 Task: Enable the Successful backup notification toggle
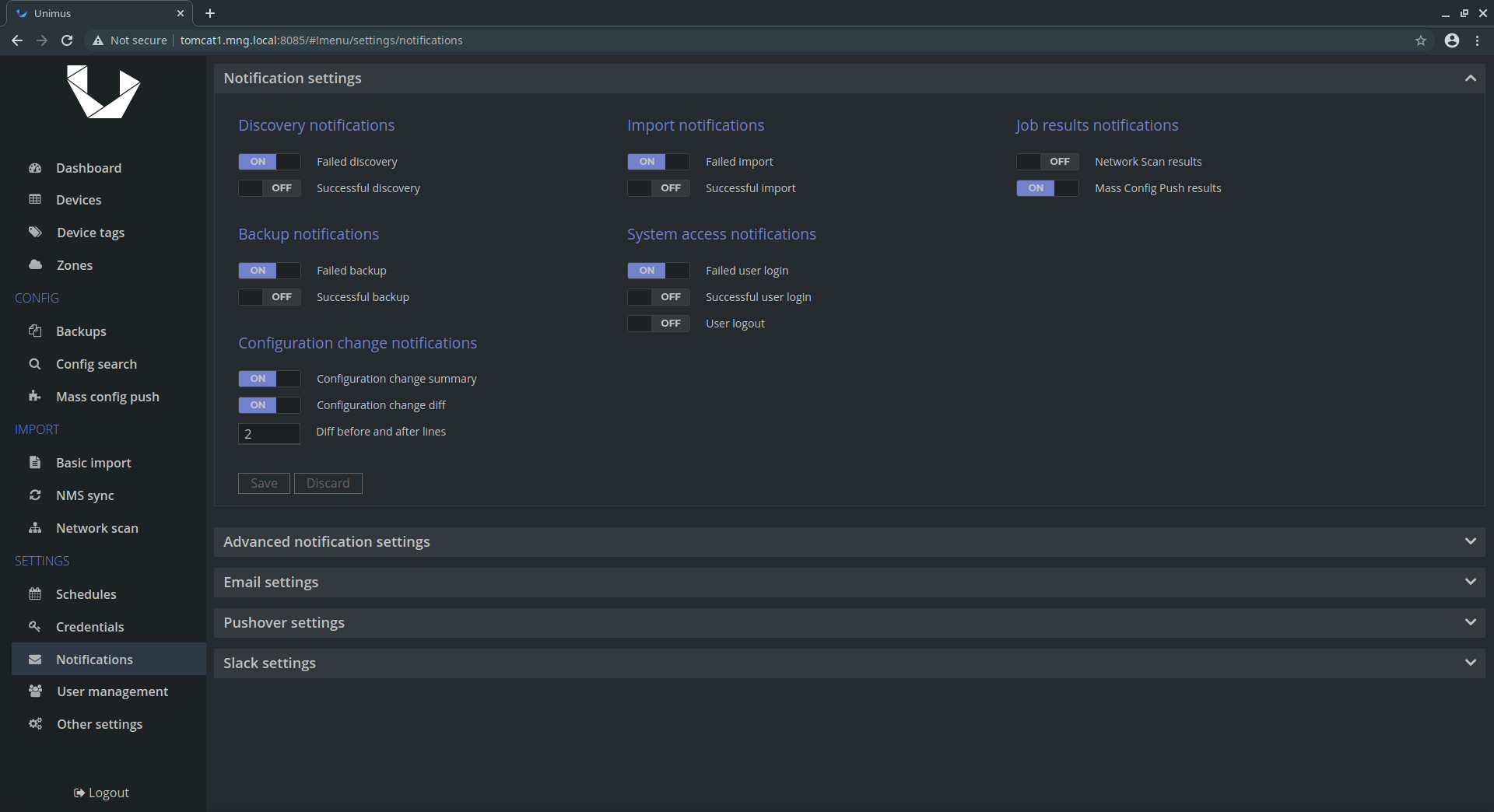click(x=268, y=297)
